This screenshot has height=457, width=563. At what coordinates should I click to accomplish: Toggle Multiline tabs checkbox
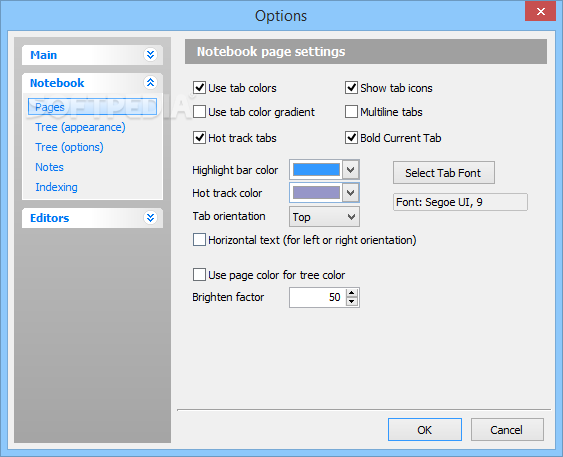(351, 112)
